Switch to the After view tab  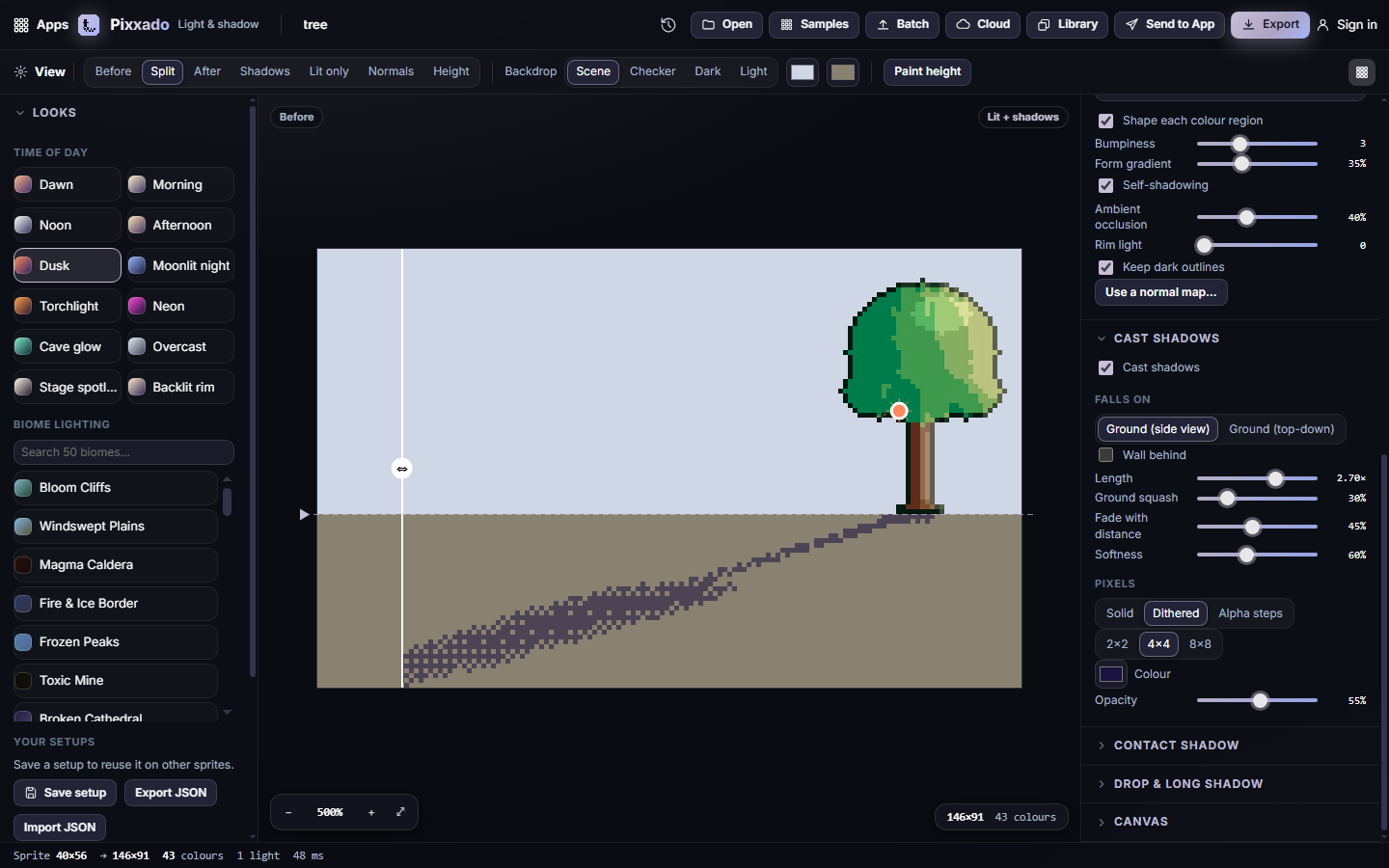[x=207, y=72]
